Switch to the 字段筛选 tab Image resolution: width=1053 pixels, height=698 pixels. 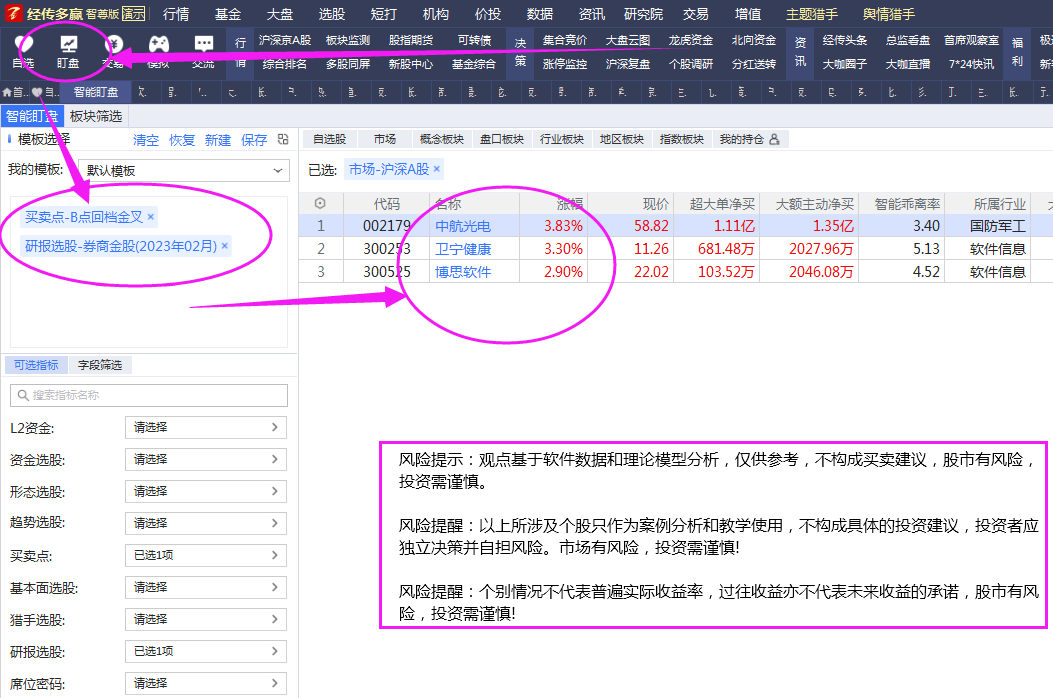(100, 365)
